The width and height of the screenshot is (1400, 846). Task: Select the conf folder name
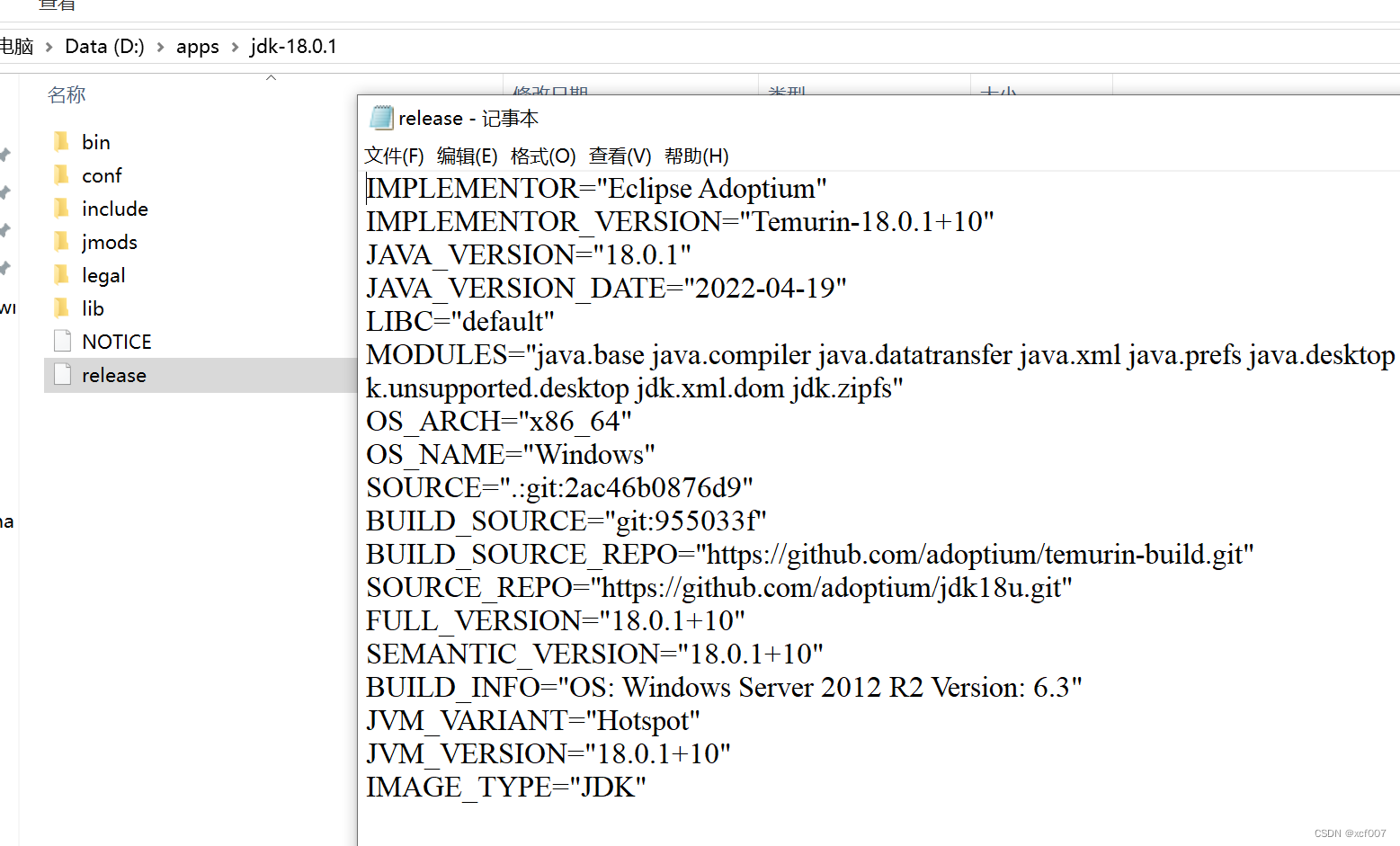point(102,175)
